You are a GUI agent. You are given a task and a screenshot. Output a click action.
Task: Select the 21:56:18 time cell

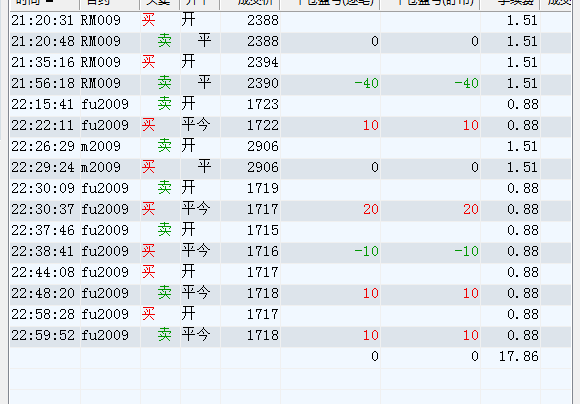43,83
